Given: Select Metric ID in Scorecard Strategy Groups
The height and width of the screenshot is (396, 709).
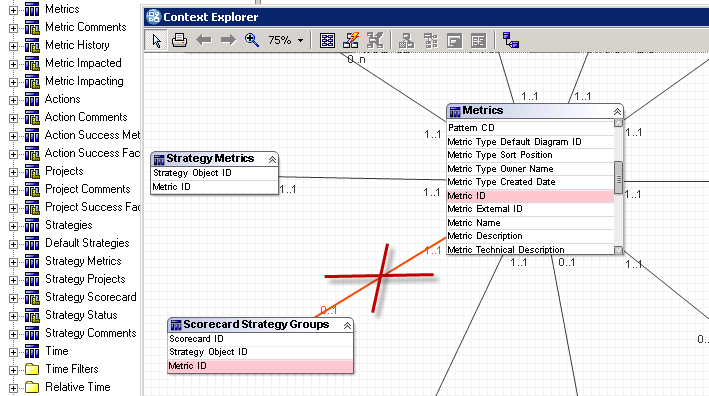Looking at the screenshot, I should tap(260, 366).
